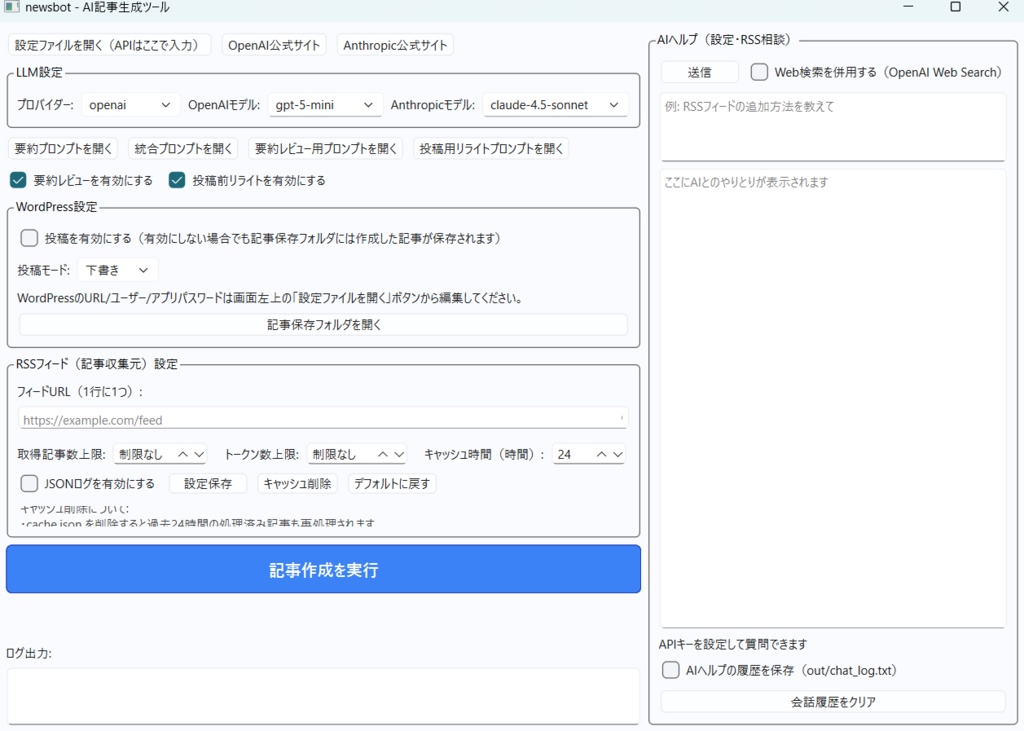Send AI help question with 送信
Viewport: 1024px width, 731px height.
click(698, 71)
